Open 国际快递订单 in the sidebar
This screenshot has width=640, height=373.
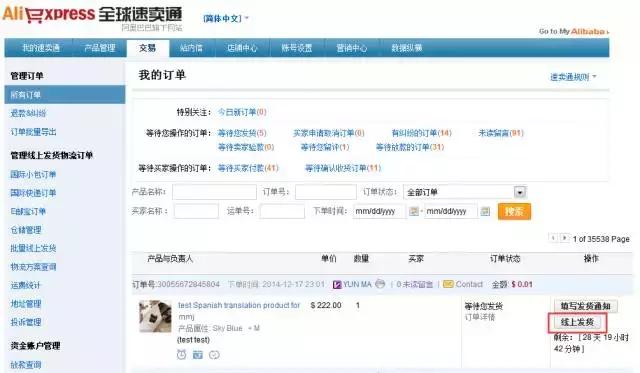[33, 193]
